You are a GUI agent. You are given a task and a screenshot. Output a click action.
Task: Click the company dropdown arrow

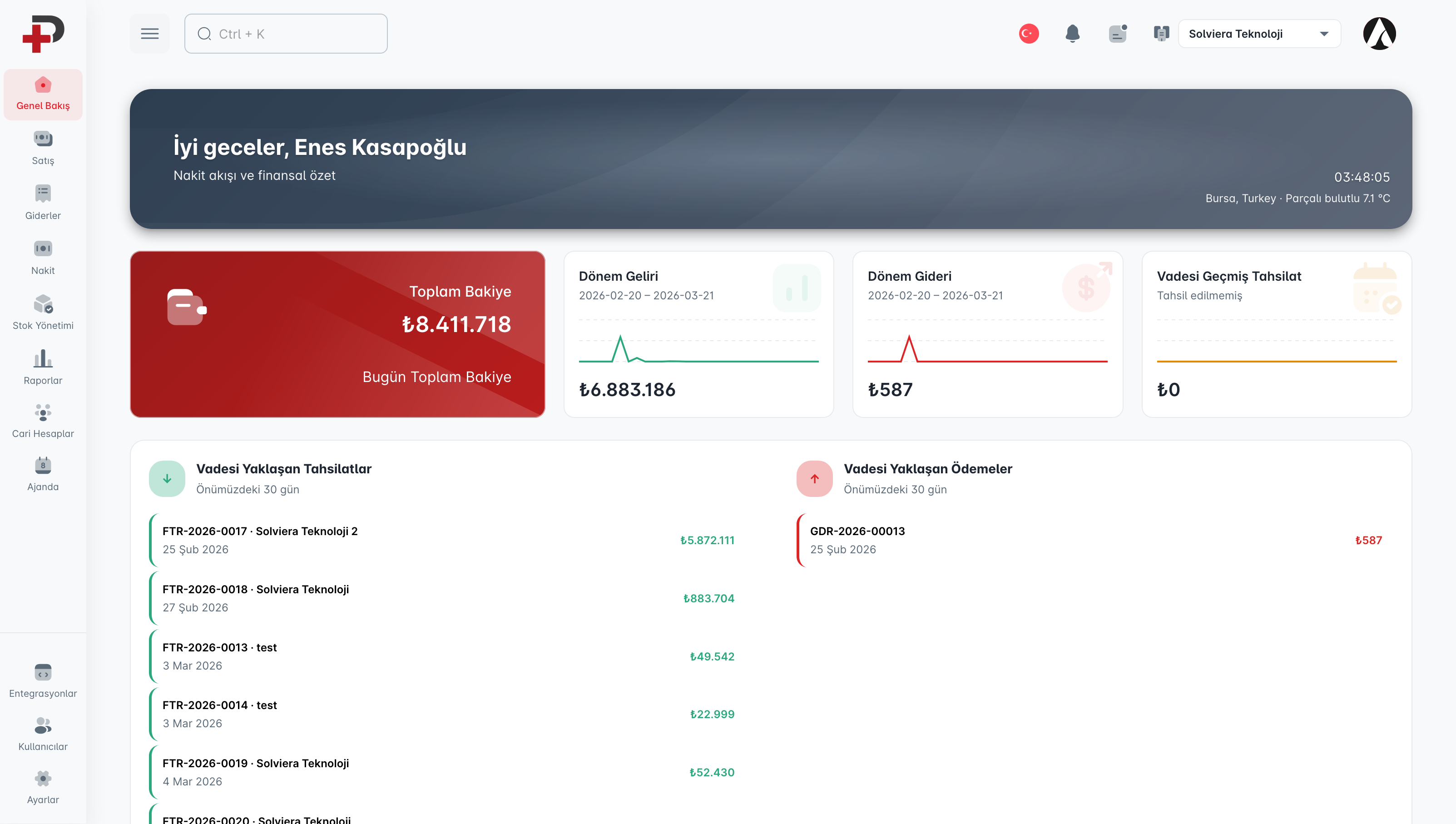click(1324, 34)
